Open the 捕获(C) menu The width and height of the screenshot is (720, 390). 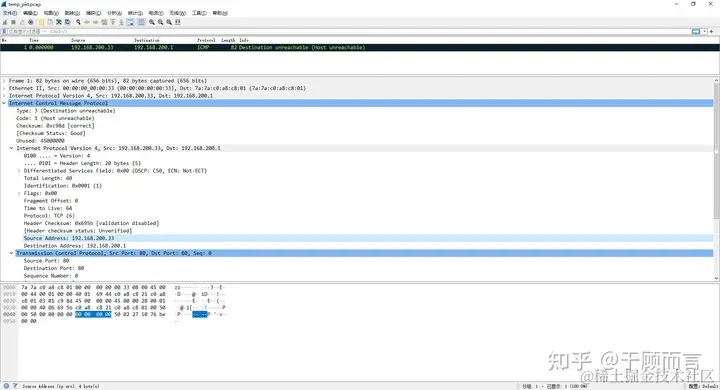93,13
